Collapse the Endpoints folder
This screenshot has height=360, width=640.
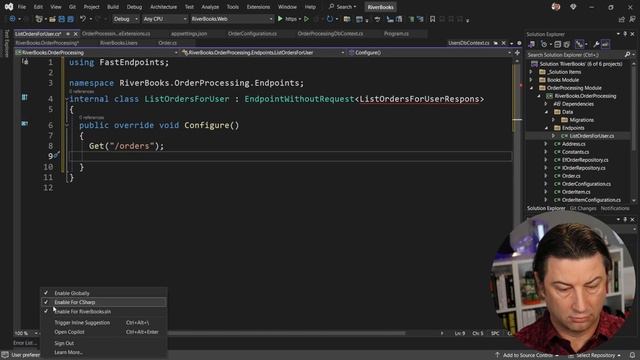click(546, 128)
